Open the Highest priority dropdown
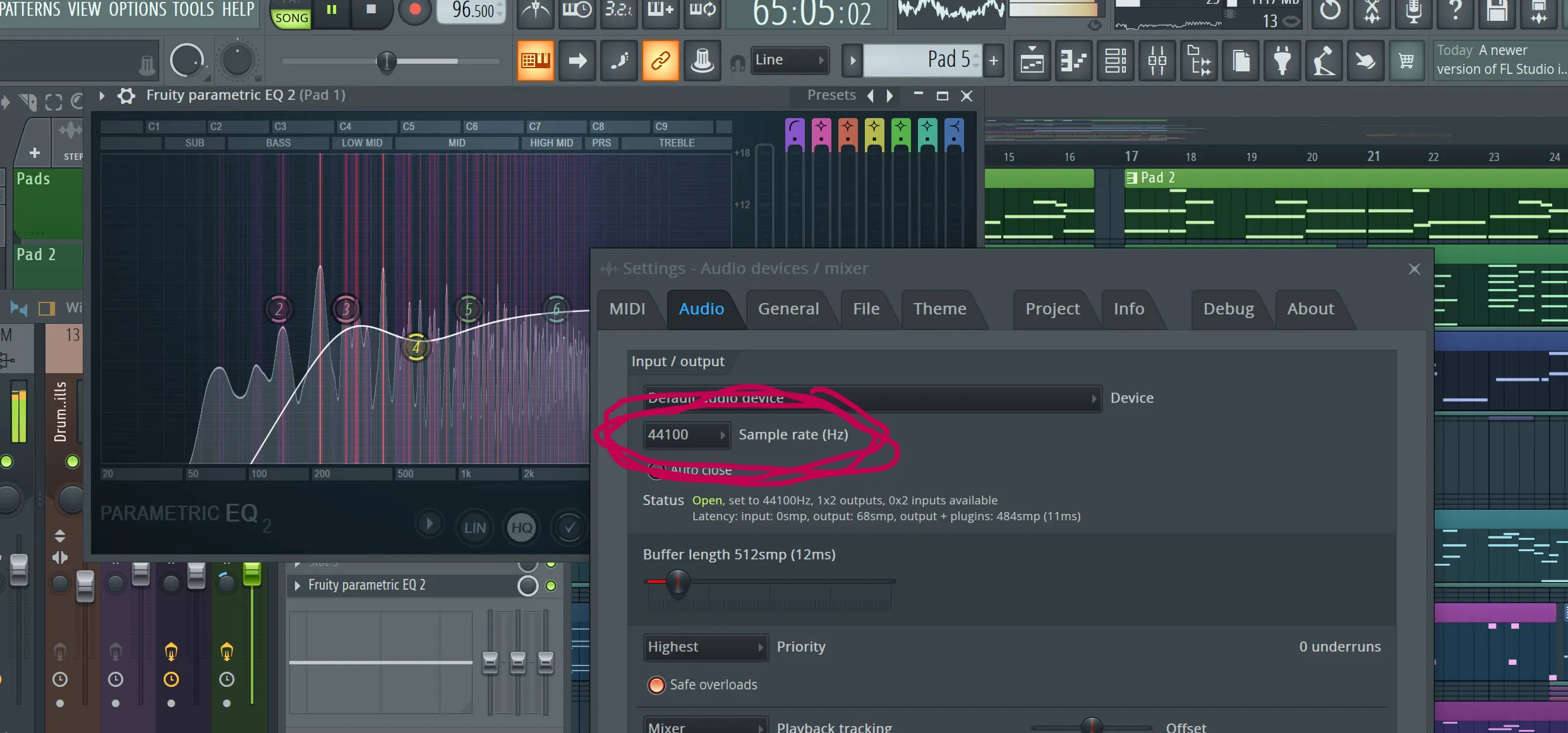 point(706,647)
